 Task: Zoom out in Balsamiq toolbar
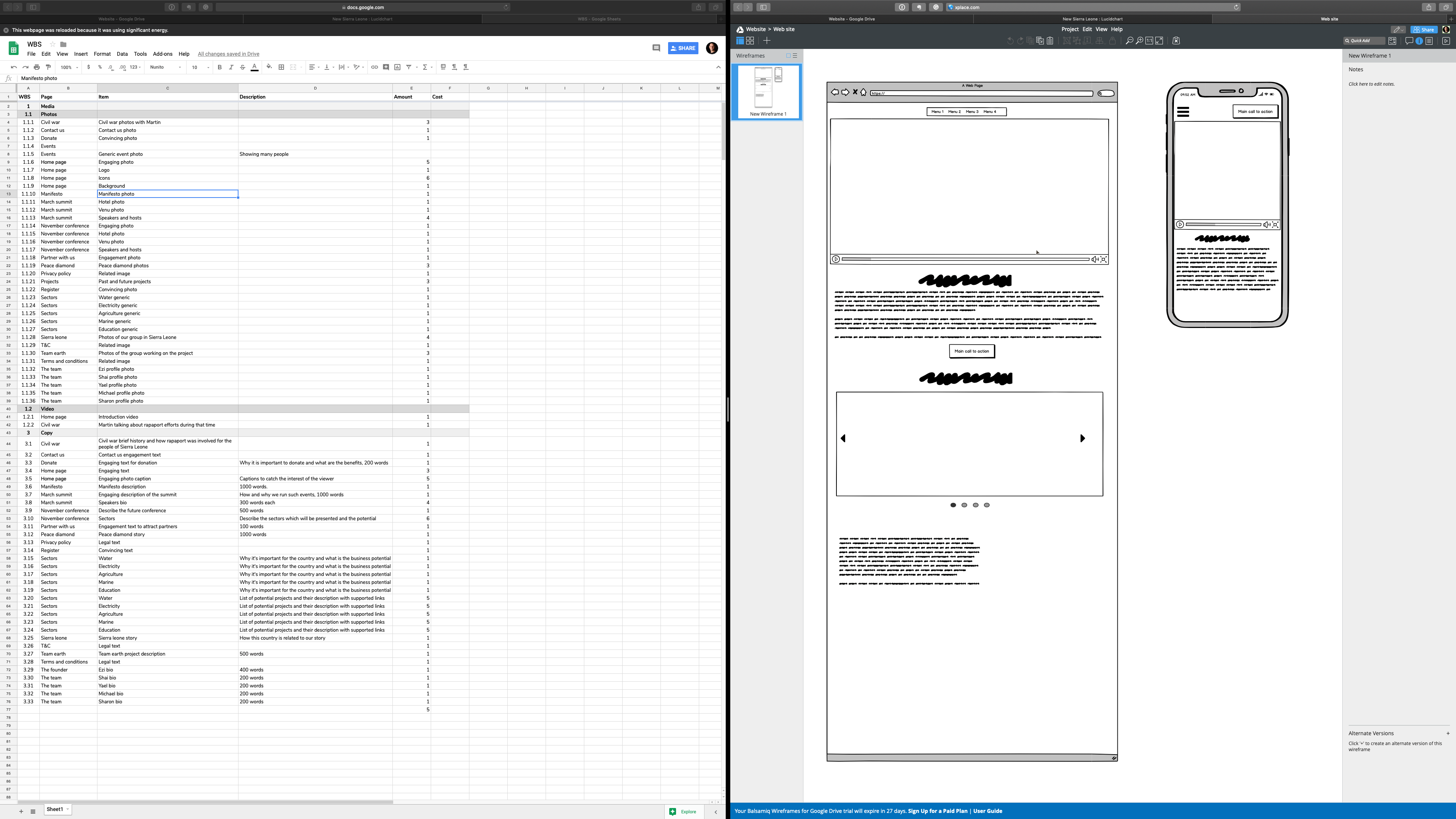point(1129,41)
